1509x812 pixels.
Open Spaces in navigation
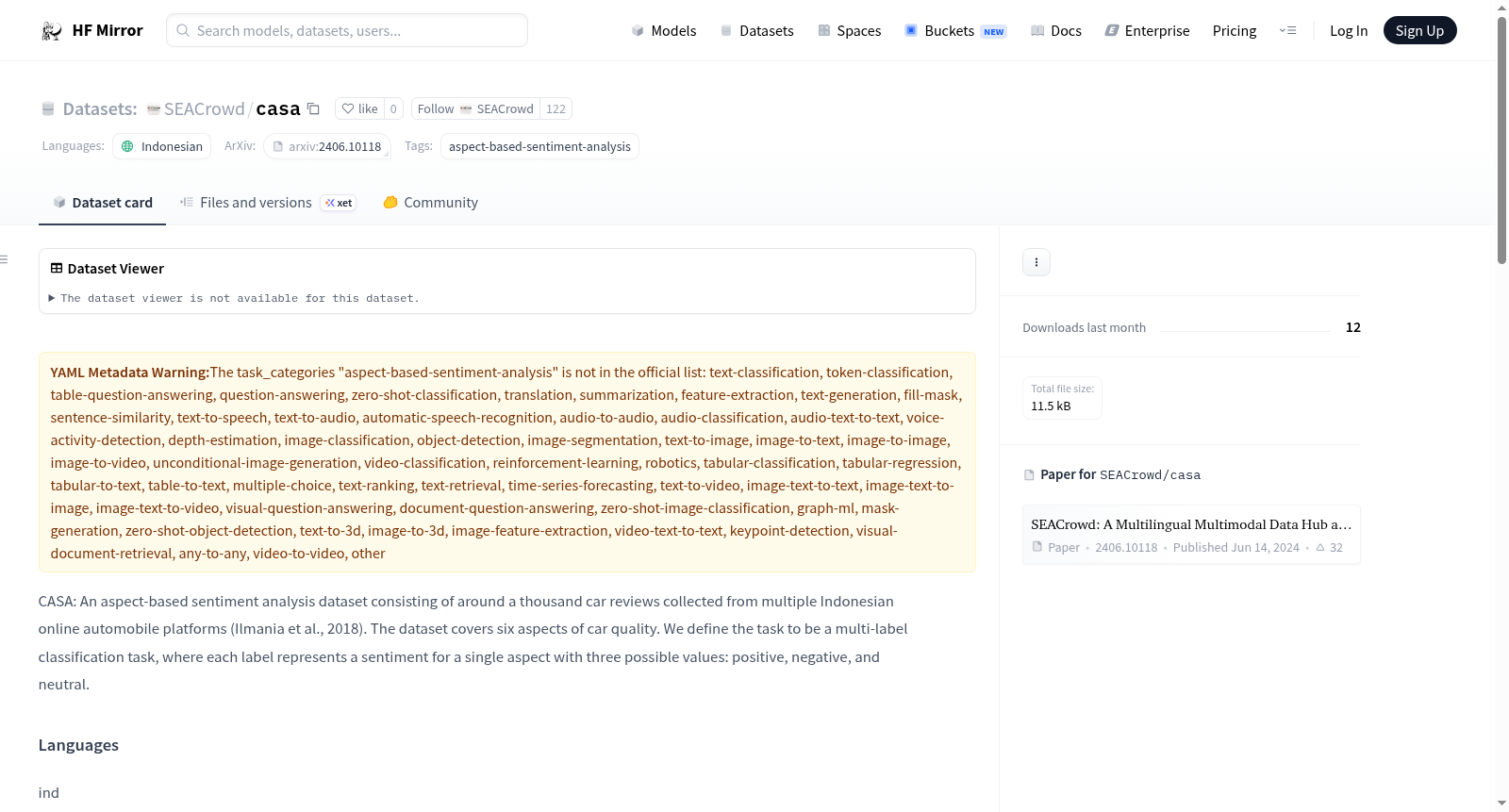click(849, 31)
